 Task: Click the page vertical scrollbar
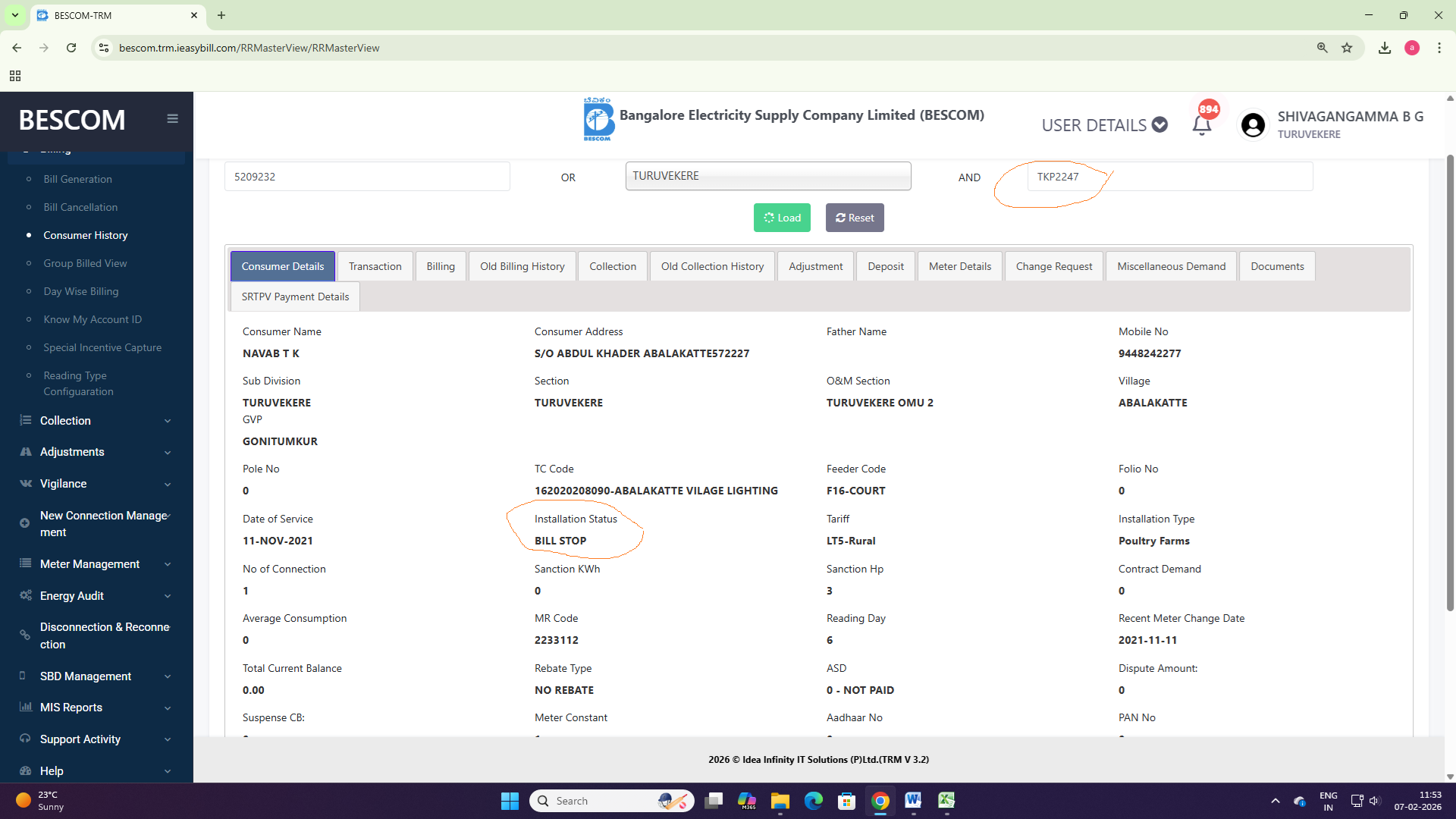coord(1450,383)
